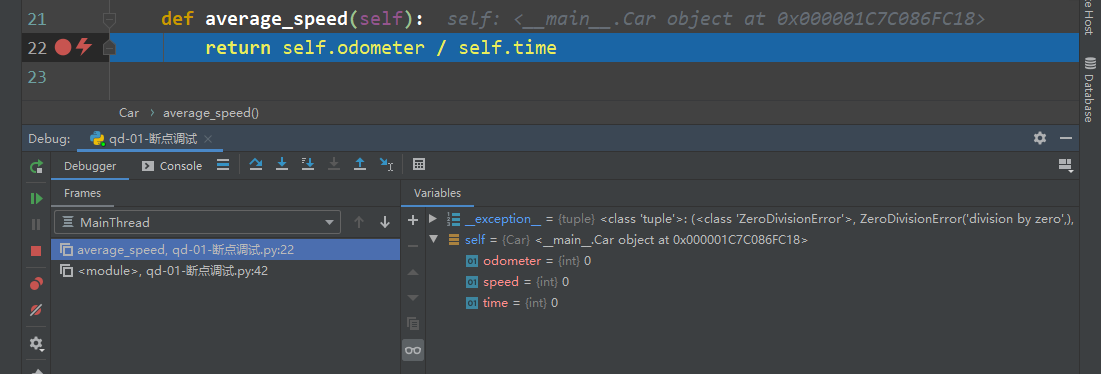The image size is (1101, 374).
Task: Click the Force Step Into icon
Action: tap(334, 164)
